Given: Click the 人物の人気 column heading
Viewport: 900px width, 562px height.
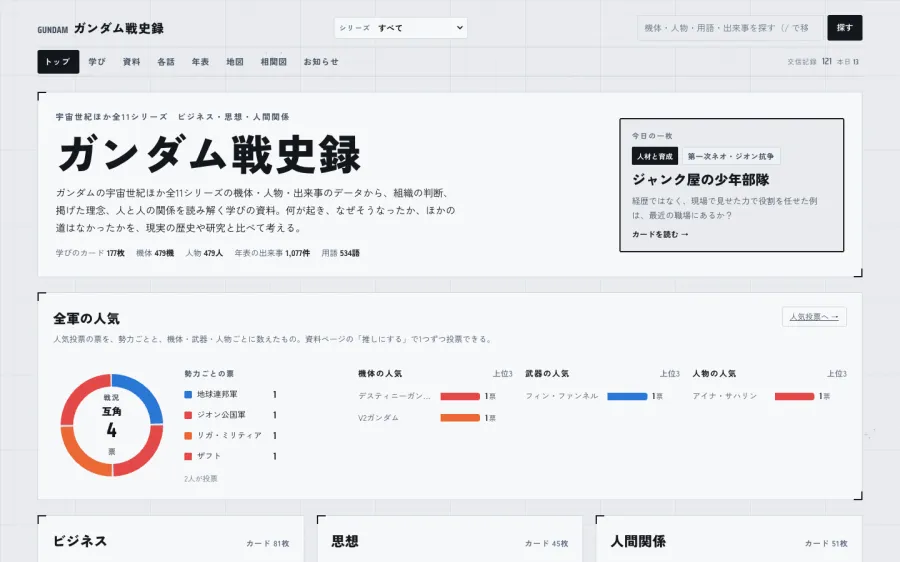Looking at the screenshot, I should click(714, 374).
